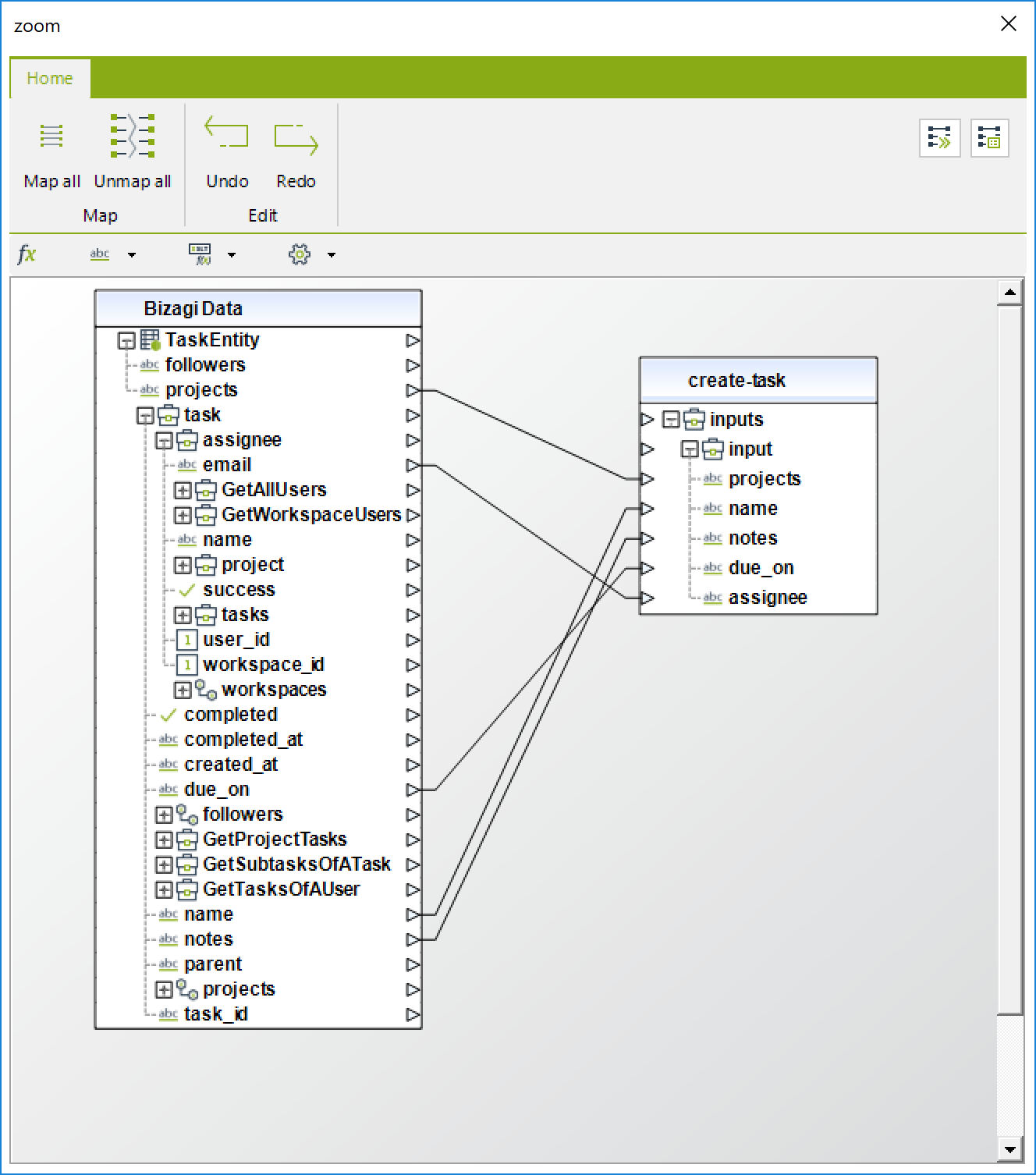This screenshot has width=1036, height=1175.
Task: Select the task_id attribute
Action: (216, 1014)
